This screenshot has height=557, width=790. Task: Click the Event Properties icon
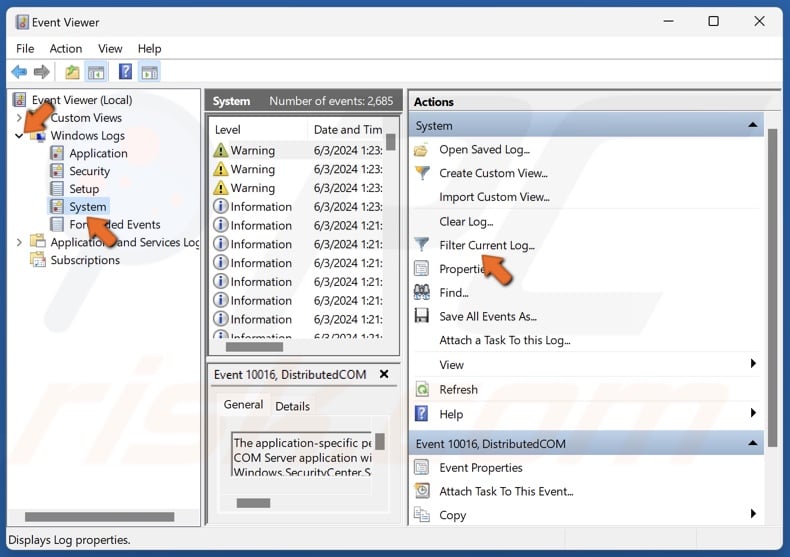[x=421, y=467]
